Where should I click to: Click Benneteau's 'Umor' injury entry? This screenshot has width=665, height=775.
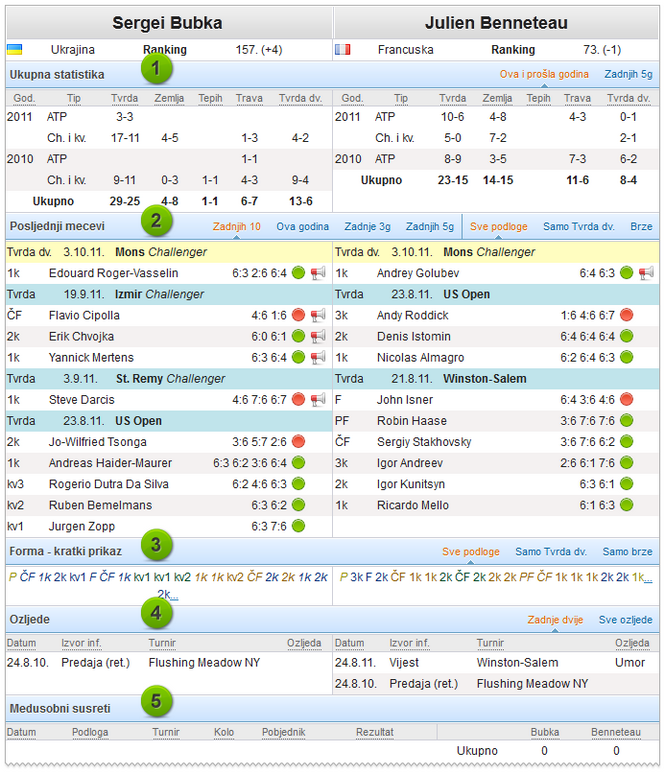coord(630,663)
